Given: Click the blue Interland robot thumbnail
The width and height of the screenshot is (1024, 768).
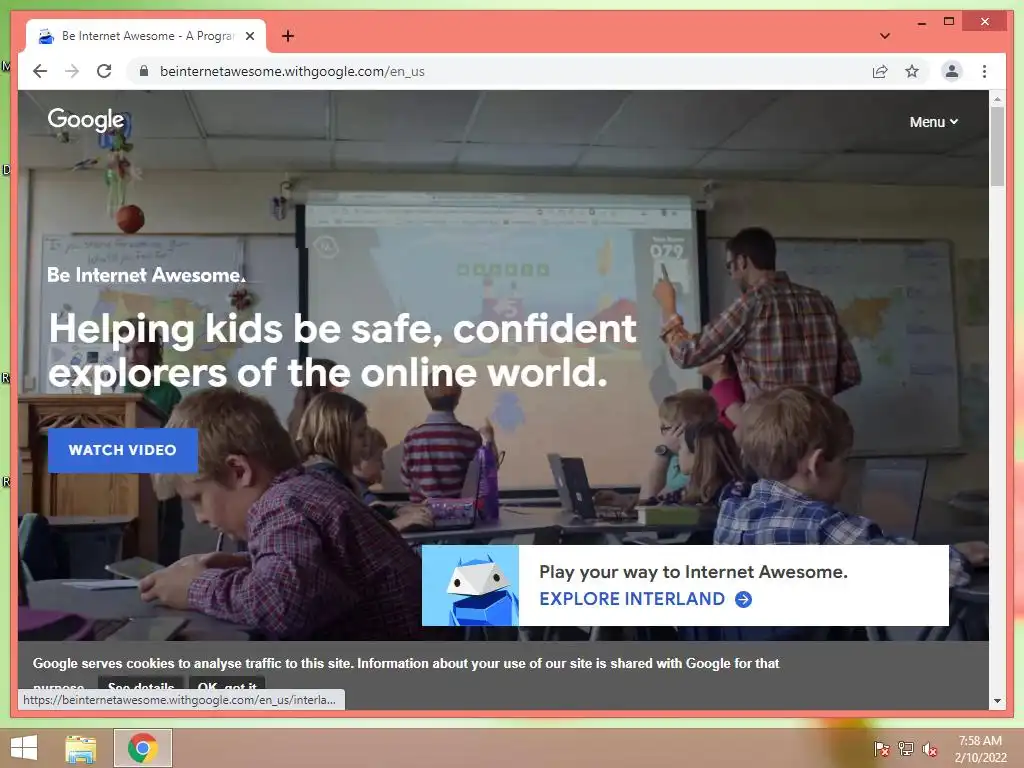Looking at the screenshot, I should tap(470, 585).
